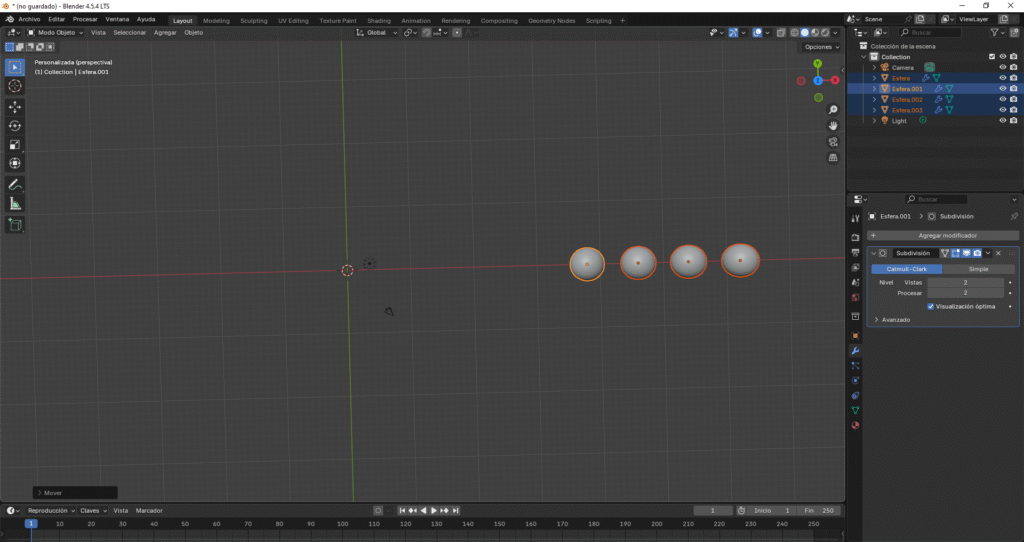Uncheck the Visualización óptima checkbox
Image resolution: width=1024 pixels, height=542 pixels.
[931, 306]
